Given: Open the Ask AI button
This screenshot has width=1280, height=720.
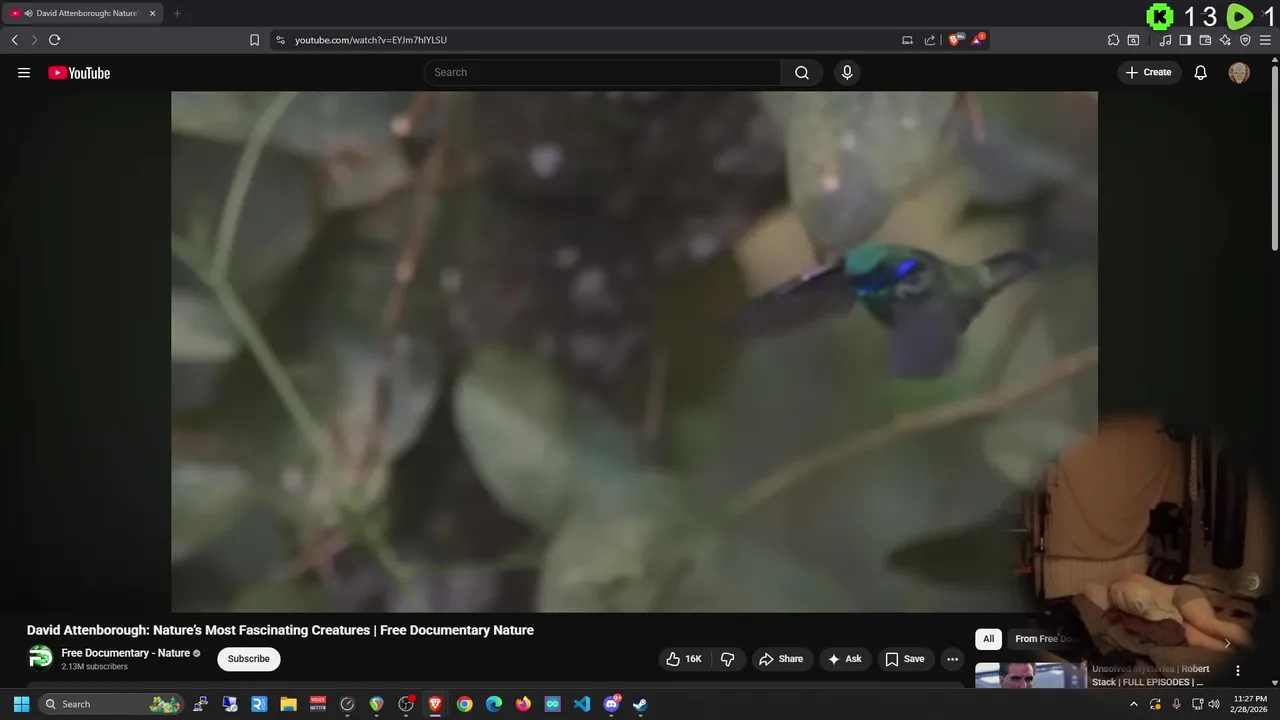Looking at the screenshot, I should pyautogui.click(x=845, y=659).
